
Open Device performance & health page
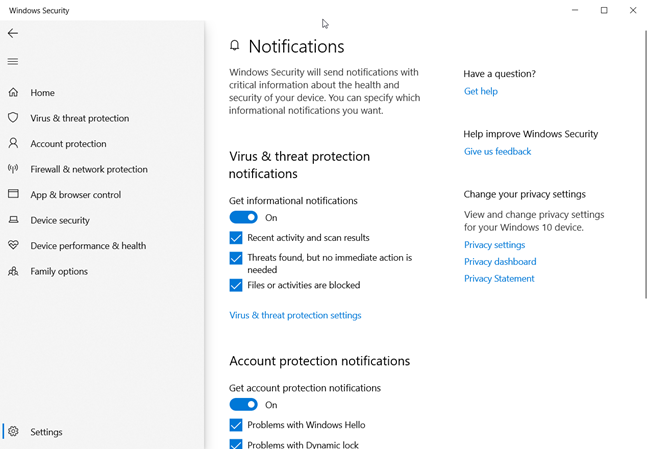(102, 246)
